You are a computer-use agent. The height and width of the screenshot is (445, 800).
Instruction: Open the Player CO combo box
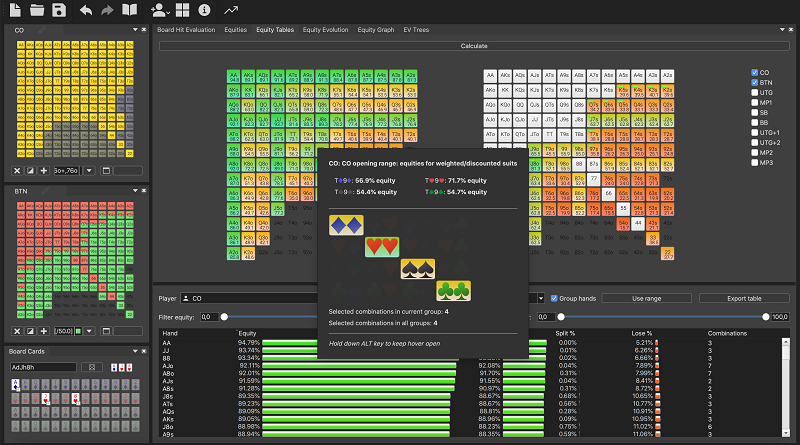point(249,299)
